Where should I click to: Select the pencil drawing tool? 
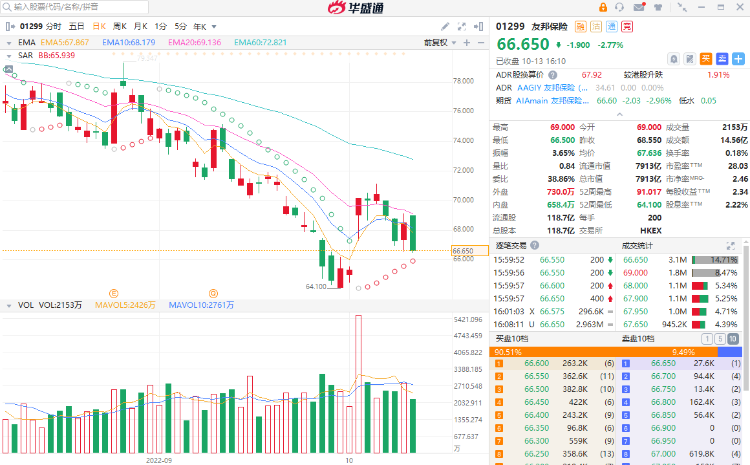[445, 26]
